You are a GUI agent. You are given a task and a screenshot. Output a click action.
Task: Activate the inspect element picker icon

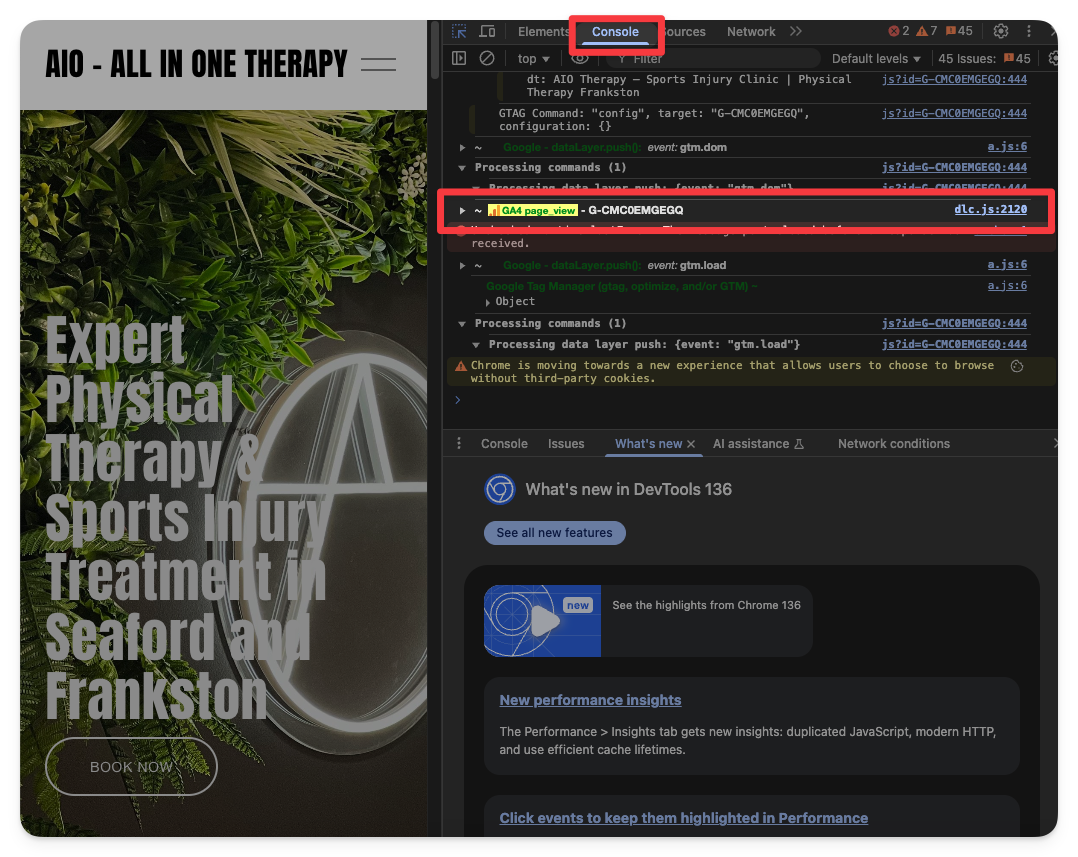459,32
